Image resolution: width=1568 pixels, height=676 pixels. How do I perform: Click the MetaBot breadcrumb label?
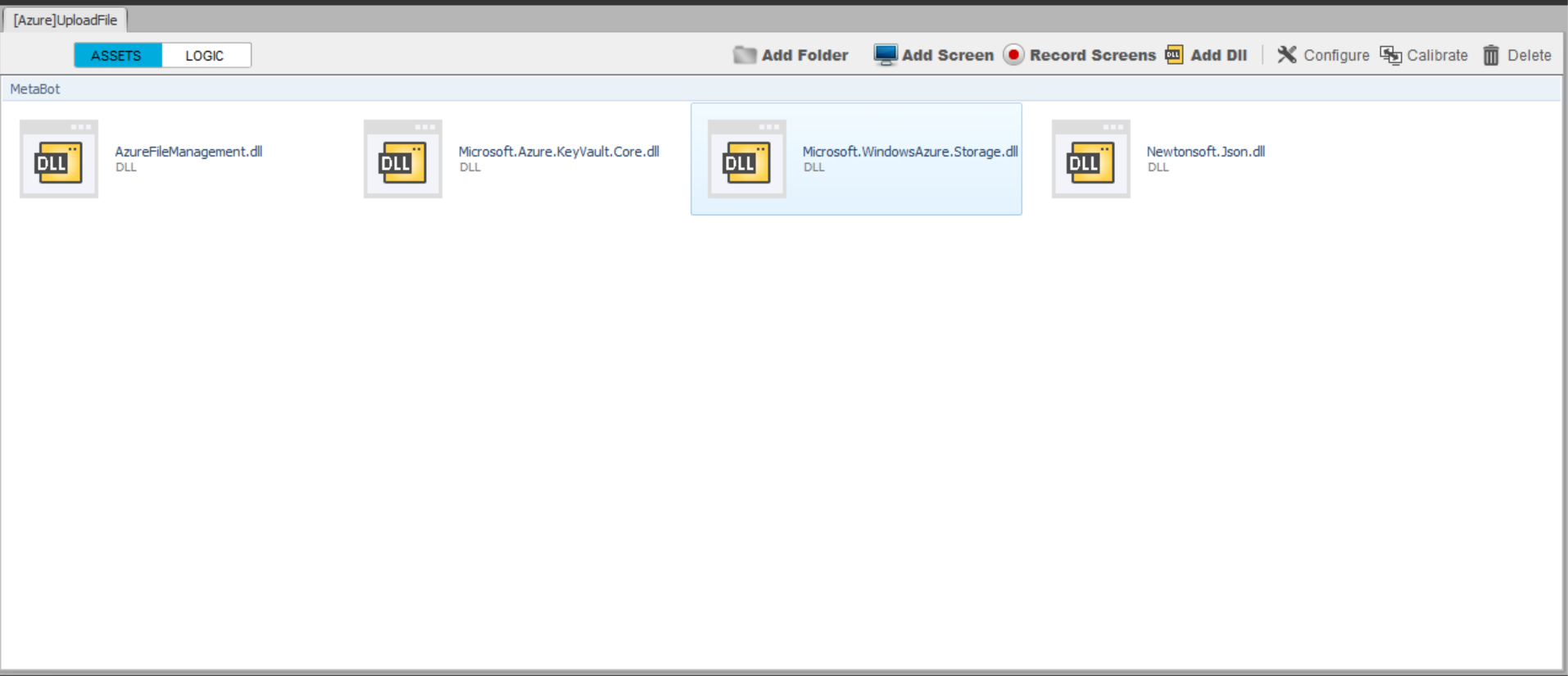[35, 88]
